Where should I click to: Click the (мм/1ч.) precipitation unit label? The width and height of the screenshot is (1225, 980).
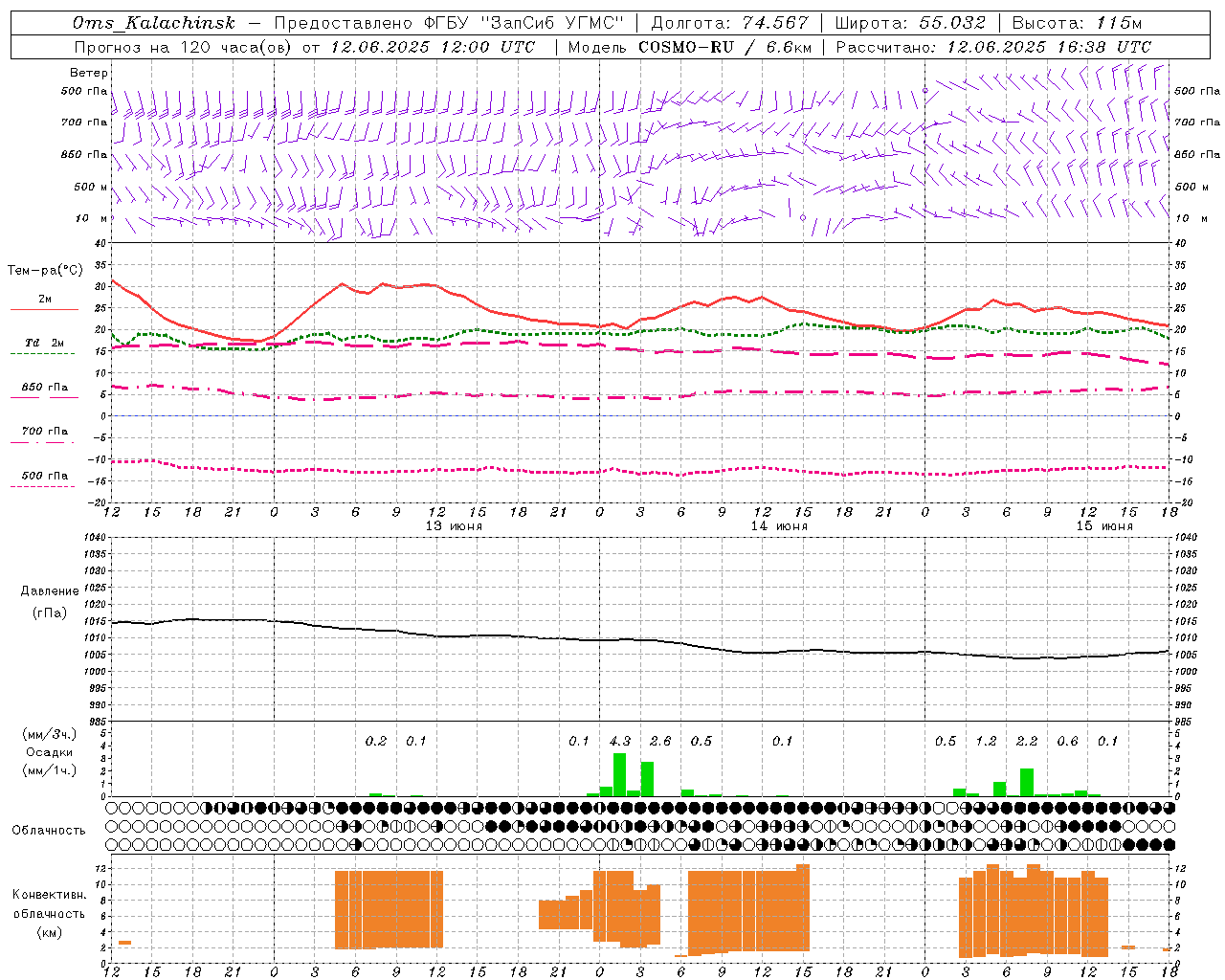(50, 769)
